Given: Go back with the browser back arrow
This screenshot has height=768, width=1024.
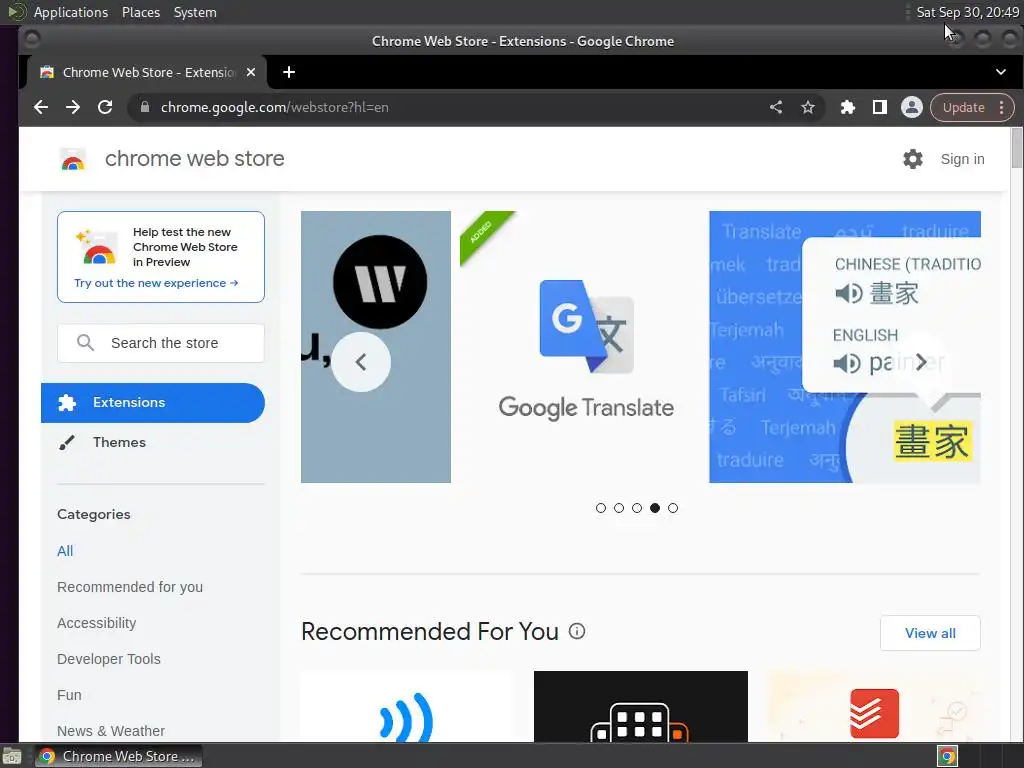Looking at the screenshot, I should pyautogui.click(x=40, y=107).
